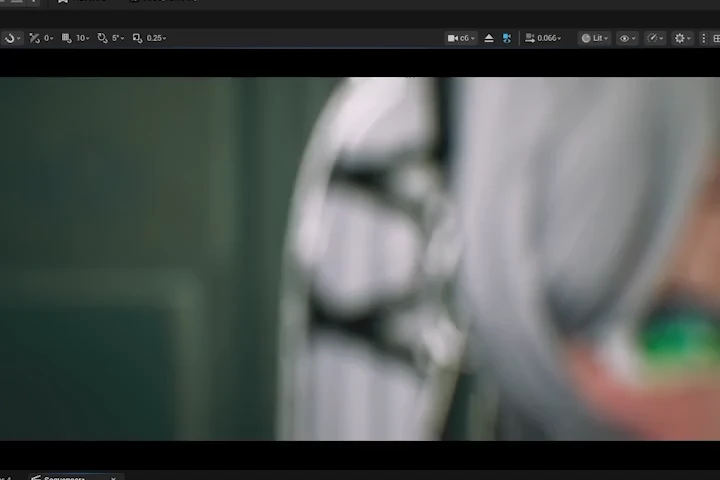Click the viewport layout grid icon
720x480 pixels.
click(716, 38)
